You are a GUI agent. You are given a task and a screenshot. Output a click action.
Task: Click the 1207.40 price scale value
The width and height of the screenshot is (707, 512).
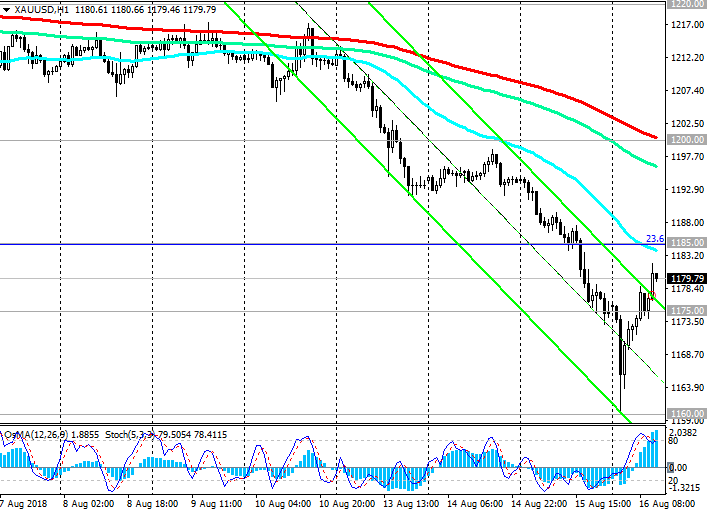(x=687, y=91)
